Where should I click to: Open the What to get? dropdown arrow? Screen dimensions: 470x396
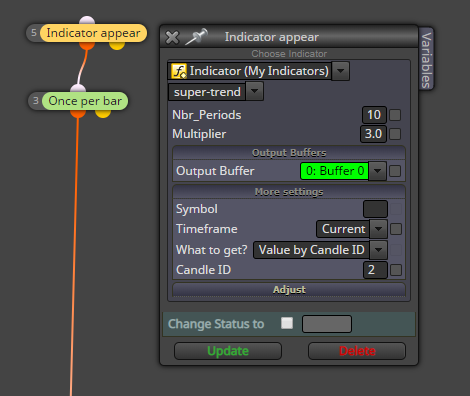[378, 250]
